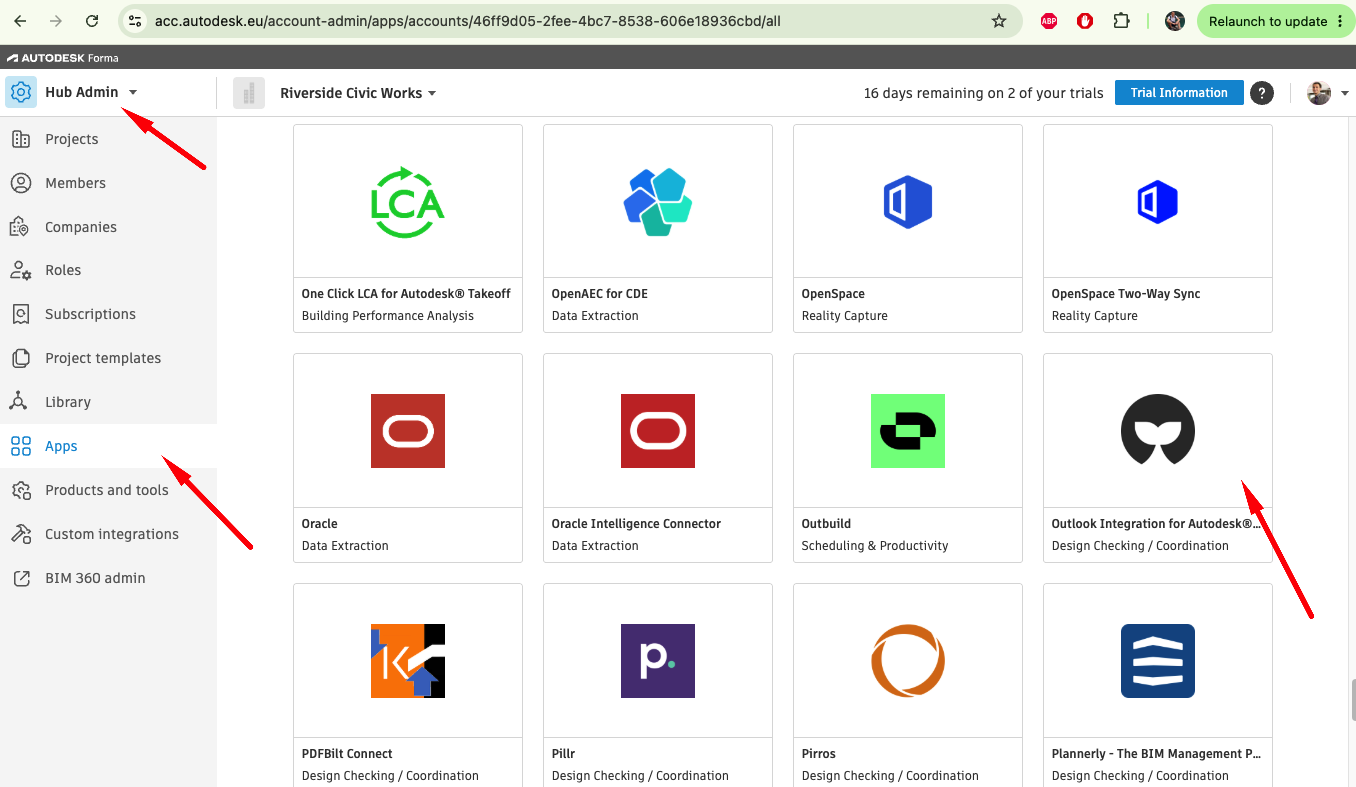Select the OpenSpace app logo

click(x=908, y=201)
